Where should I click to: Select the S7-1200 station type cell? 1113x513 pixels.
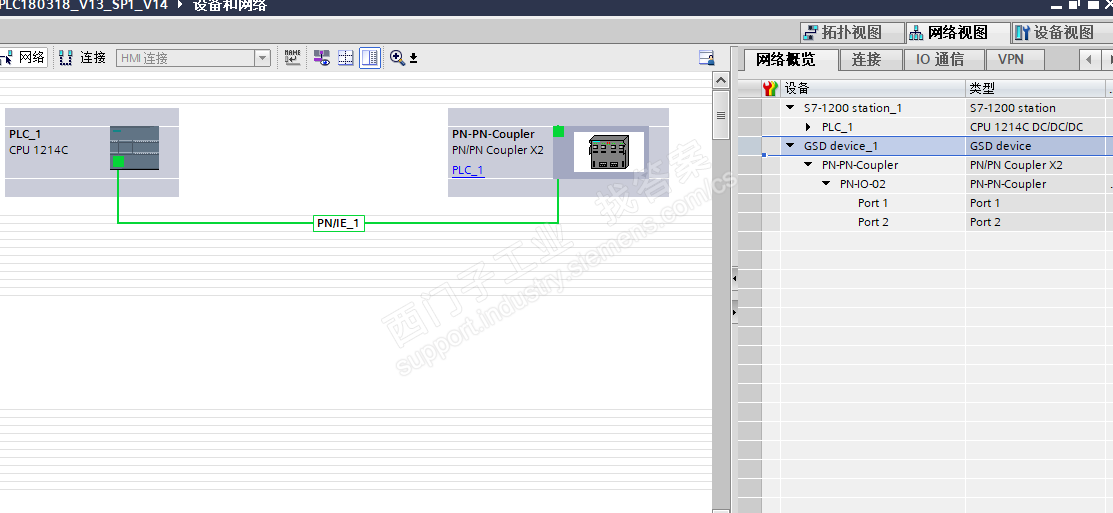tap(1036, 108)
